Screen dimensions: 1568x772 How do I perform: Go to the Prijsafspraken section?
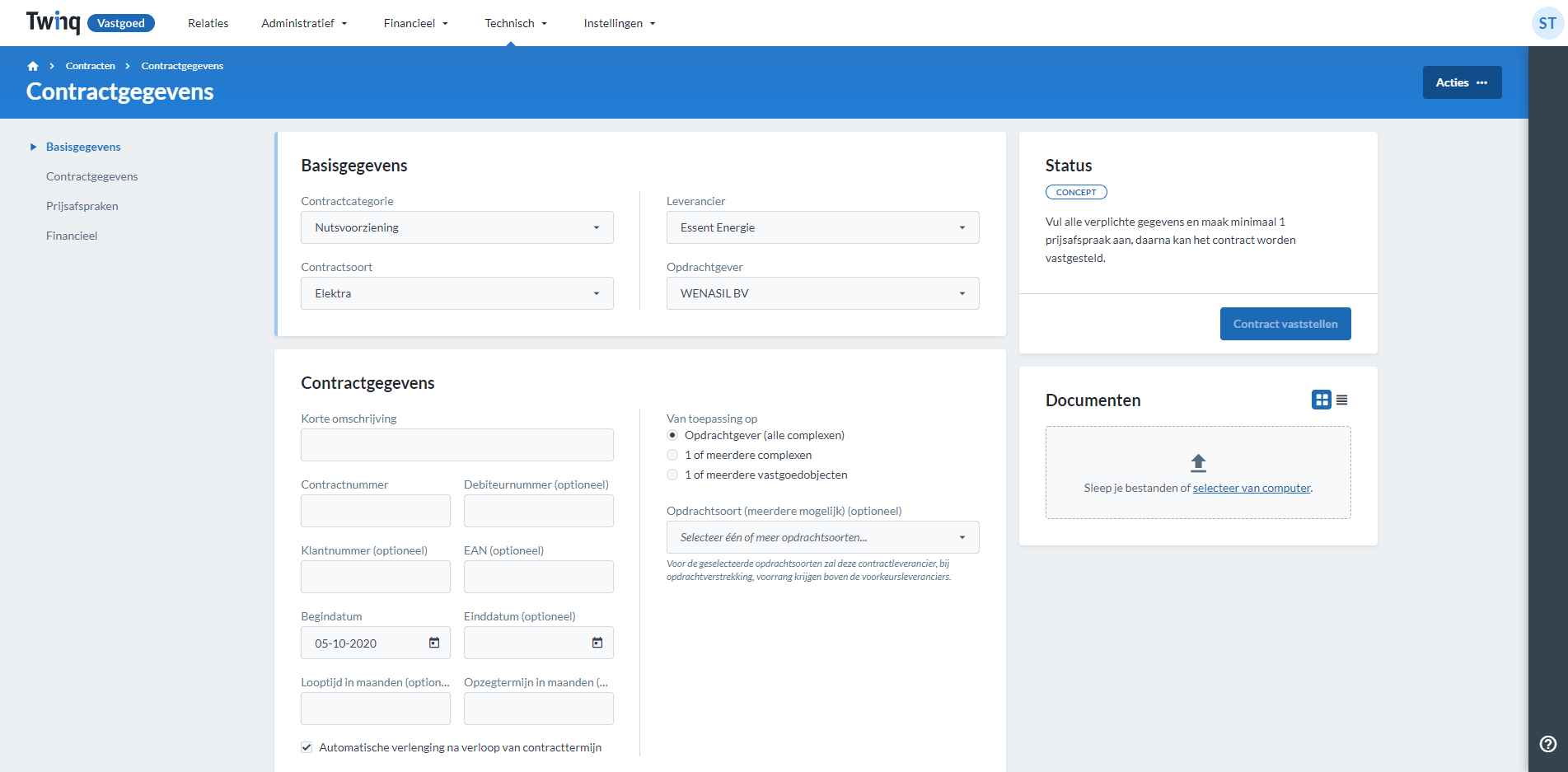[x=82, y=206]
